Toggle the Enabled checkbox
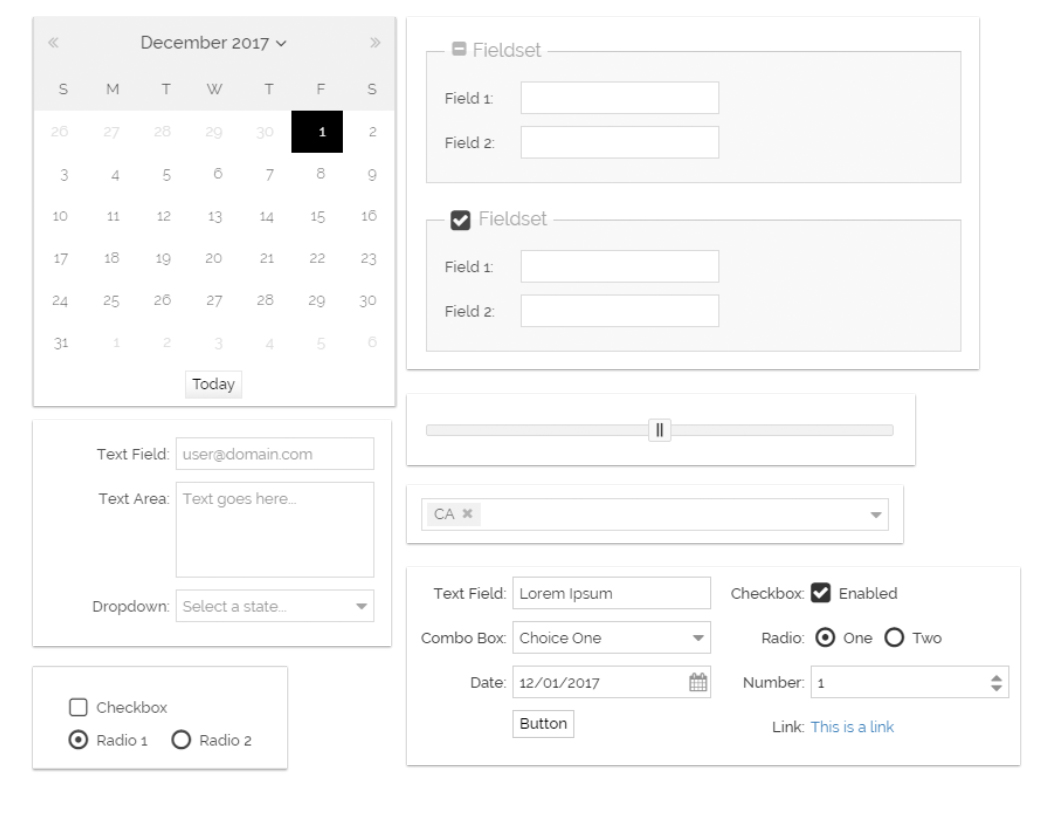Viewport: 1052px width, 840px height. [820, 593]
